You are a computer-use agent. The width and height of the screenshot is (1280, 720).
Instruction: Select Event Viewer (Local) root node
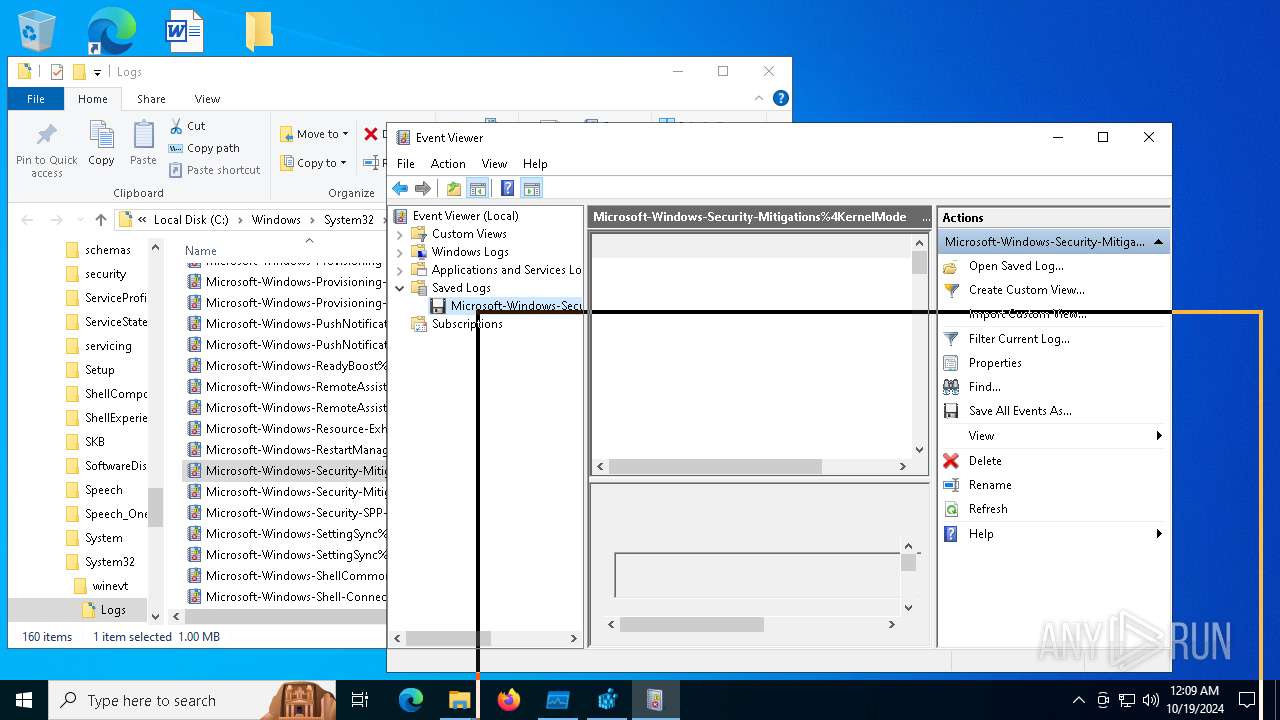(465, 216)
